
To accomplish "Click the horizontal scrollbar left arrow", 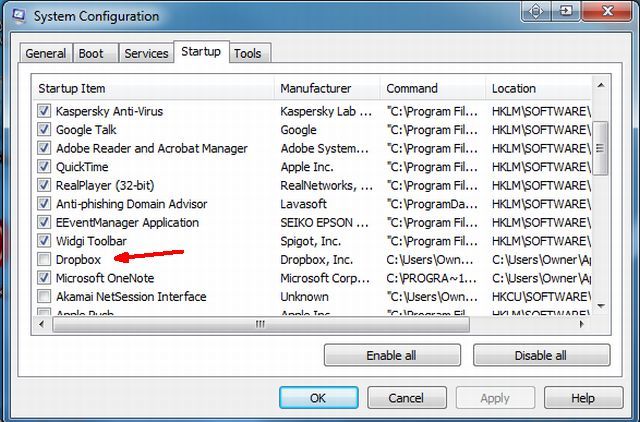I will click(x=41, y=324).
